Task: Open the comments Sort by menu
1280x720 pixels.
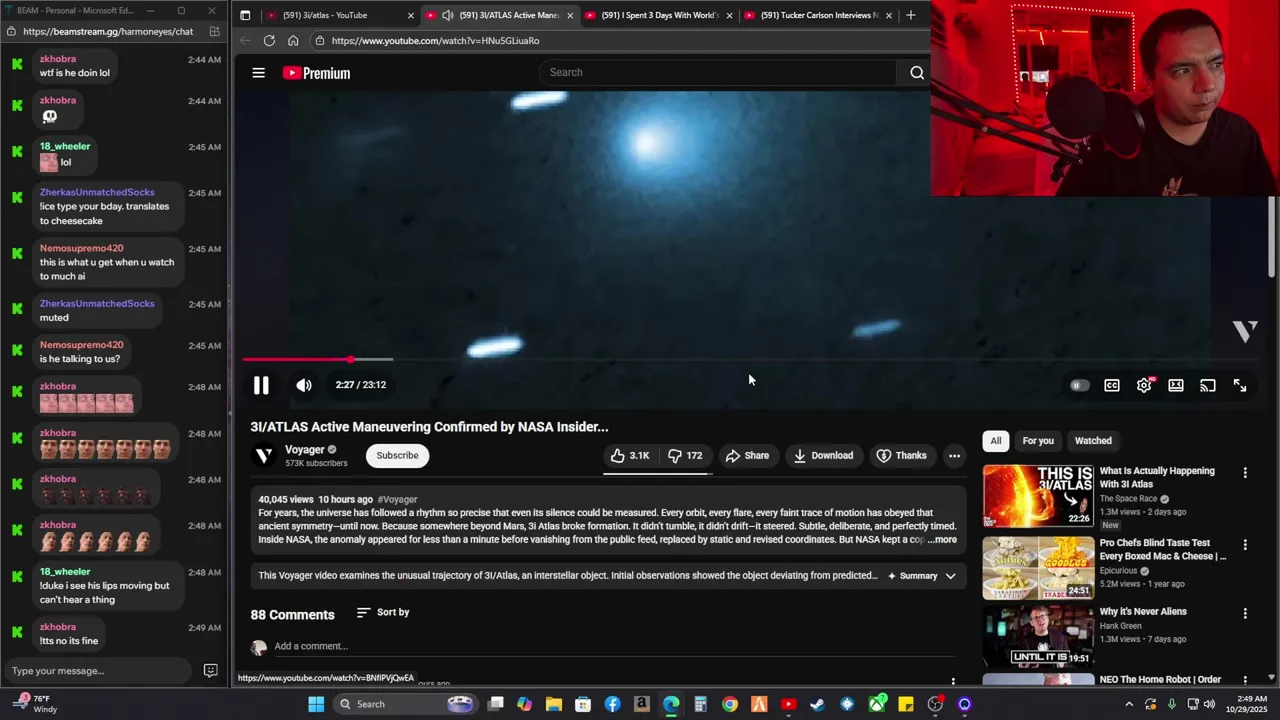Action: 383,612
